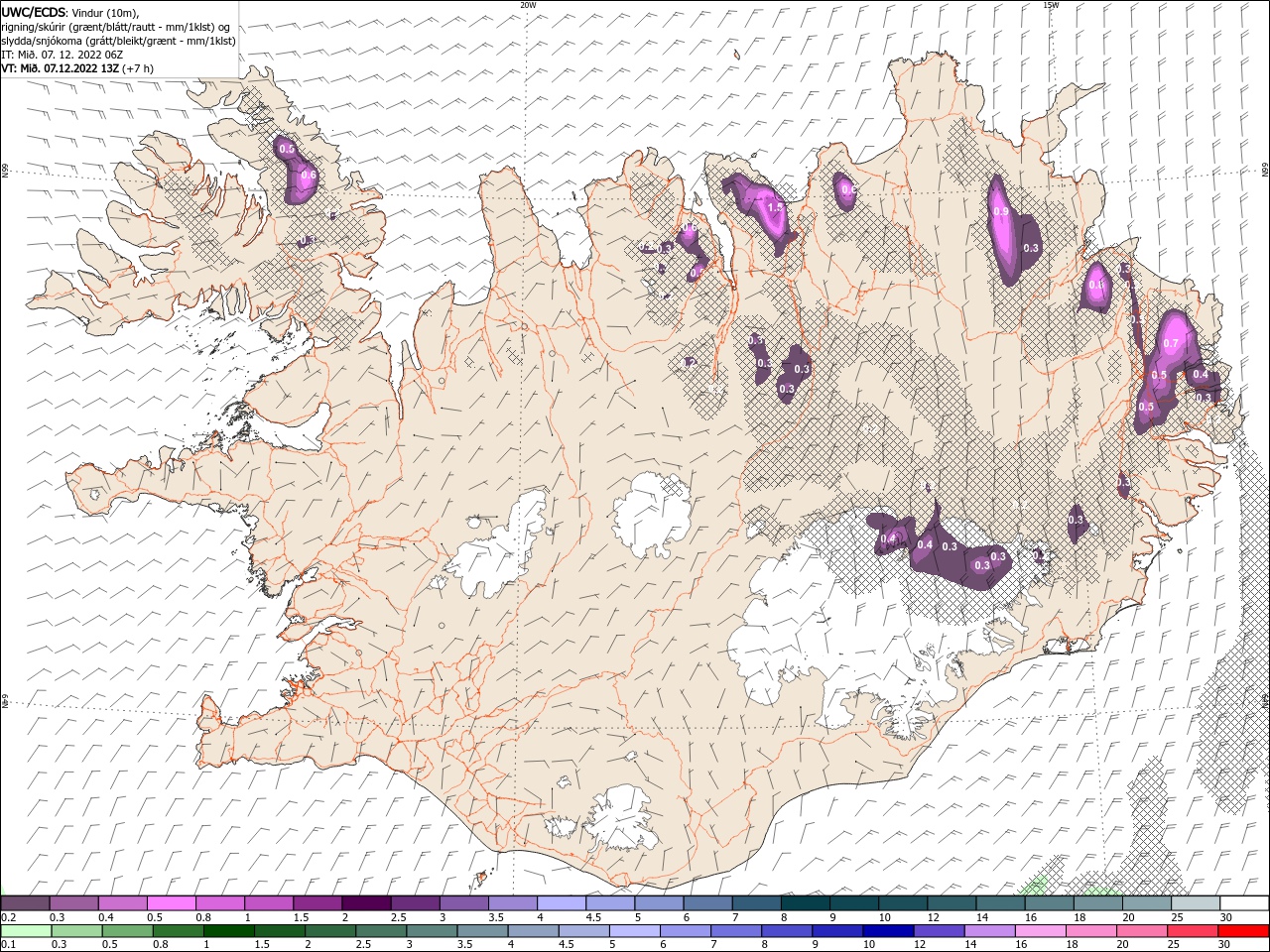Pick the darkest purple 2 snow-scale swatch

tap(367, 903)
